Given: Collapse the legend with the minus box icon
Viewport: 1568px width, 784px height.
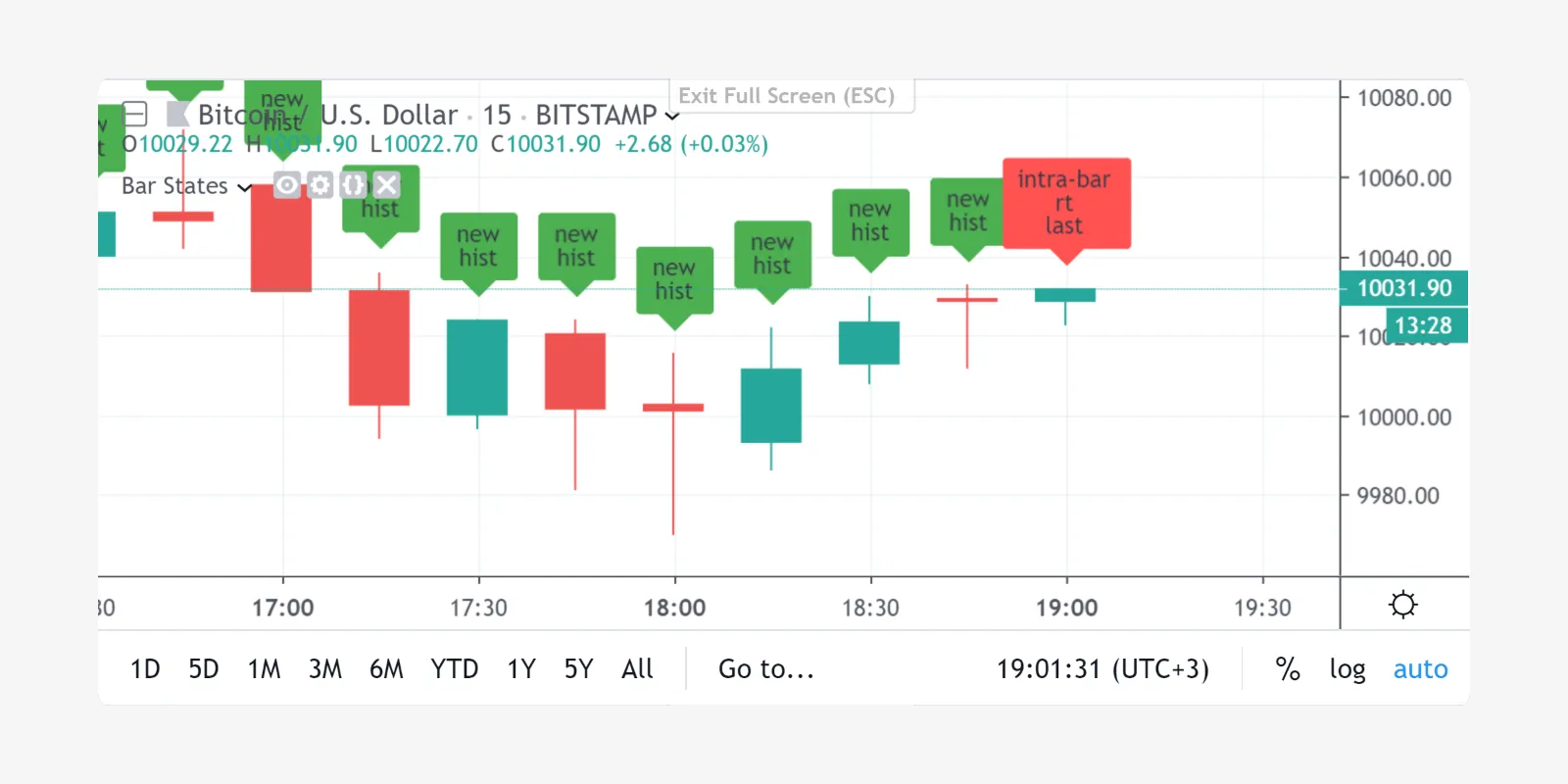Looking at the screenshot, I should 135,115.
